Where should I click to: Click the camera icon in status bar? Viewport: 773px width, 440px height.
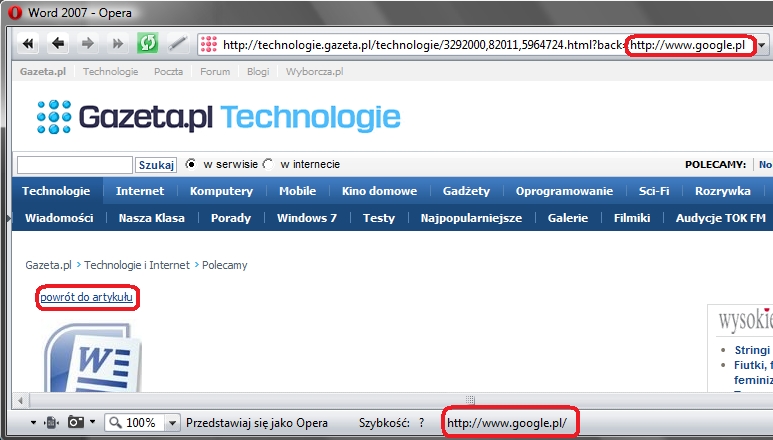coord(75,422)
